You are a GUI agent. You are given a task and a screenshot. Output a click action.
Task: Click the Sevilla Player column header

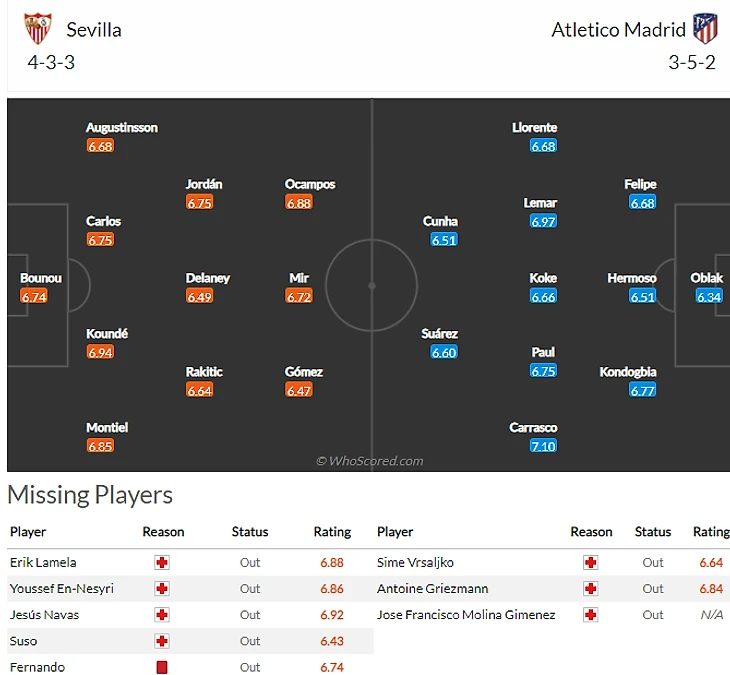point(28,532)
